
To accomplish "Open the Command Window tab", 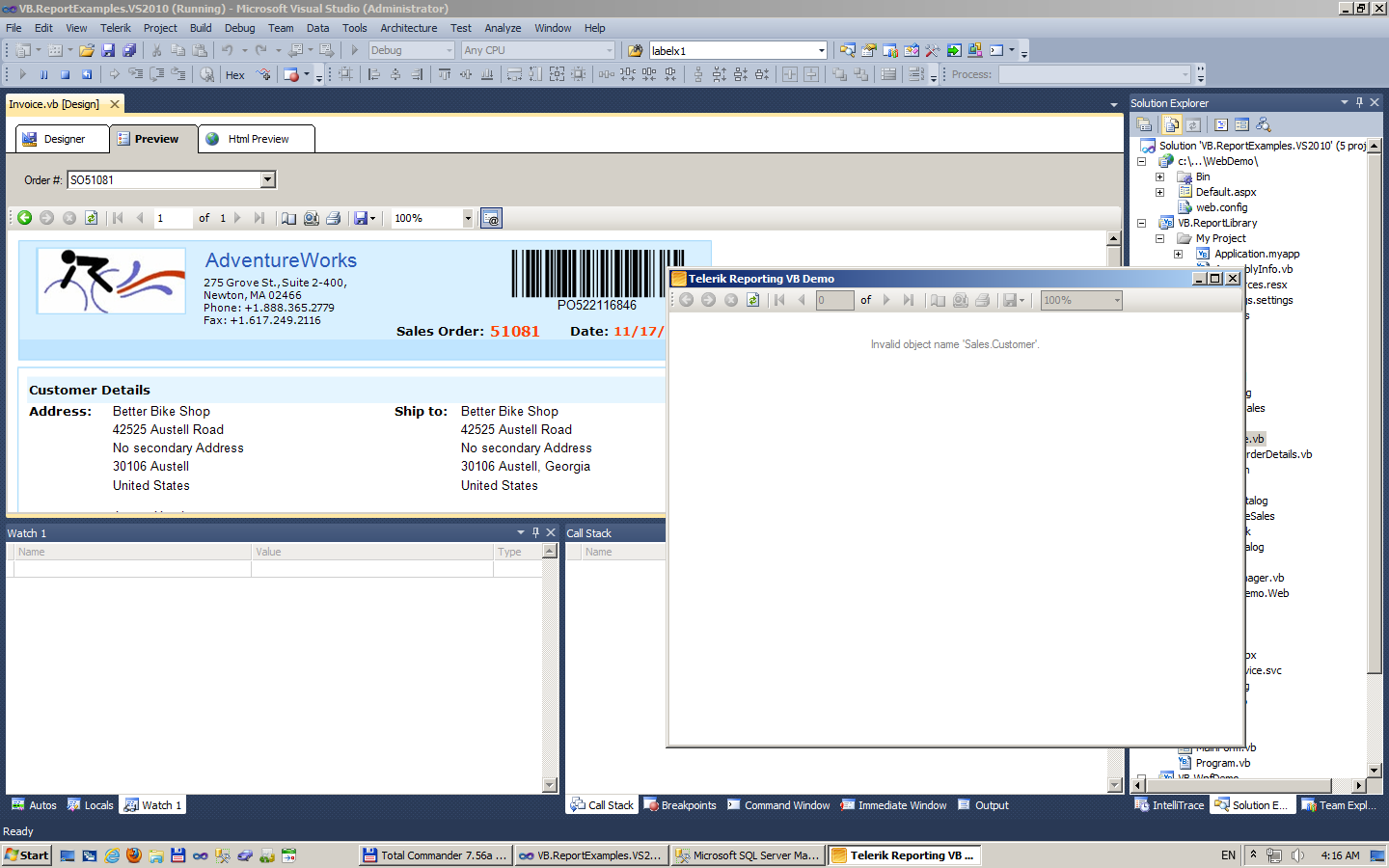I will [777, 805].
